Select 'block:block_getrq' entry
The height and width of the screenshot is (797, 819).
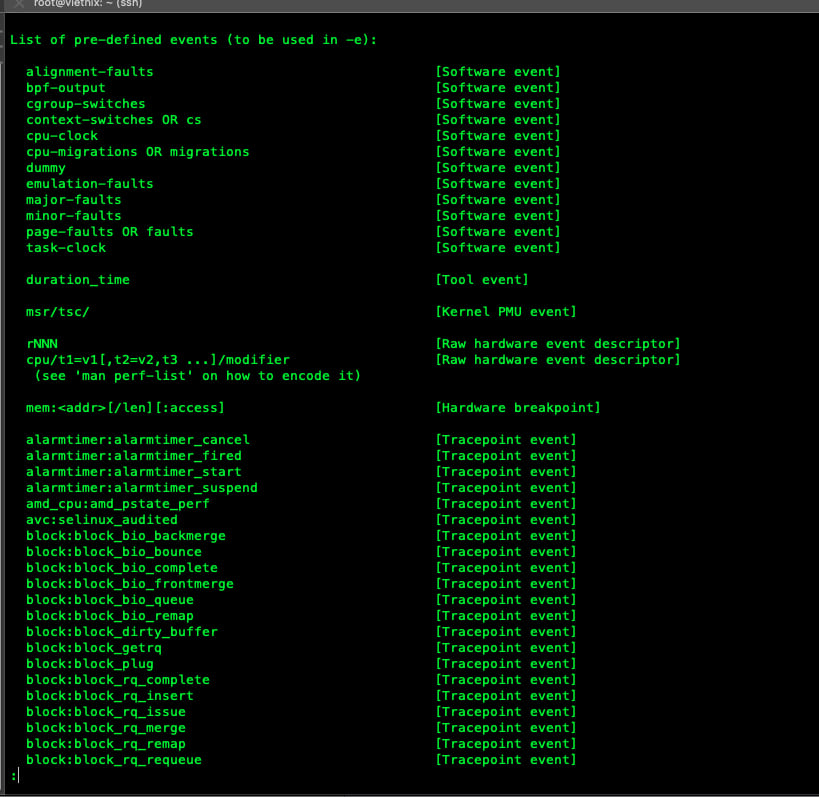pyautogui.click(x=94, y=648)
